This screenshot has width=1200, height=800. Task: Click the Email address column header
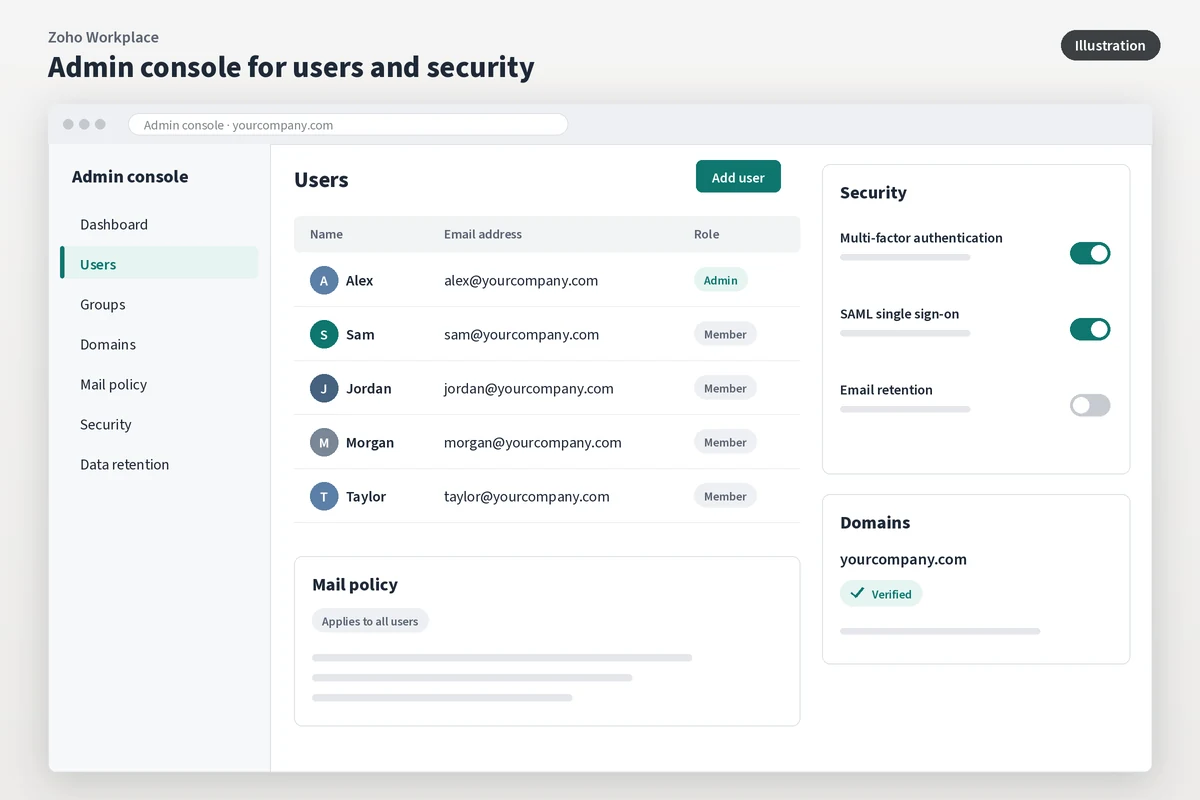click(483, 234)
